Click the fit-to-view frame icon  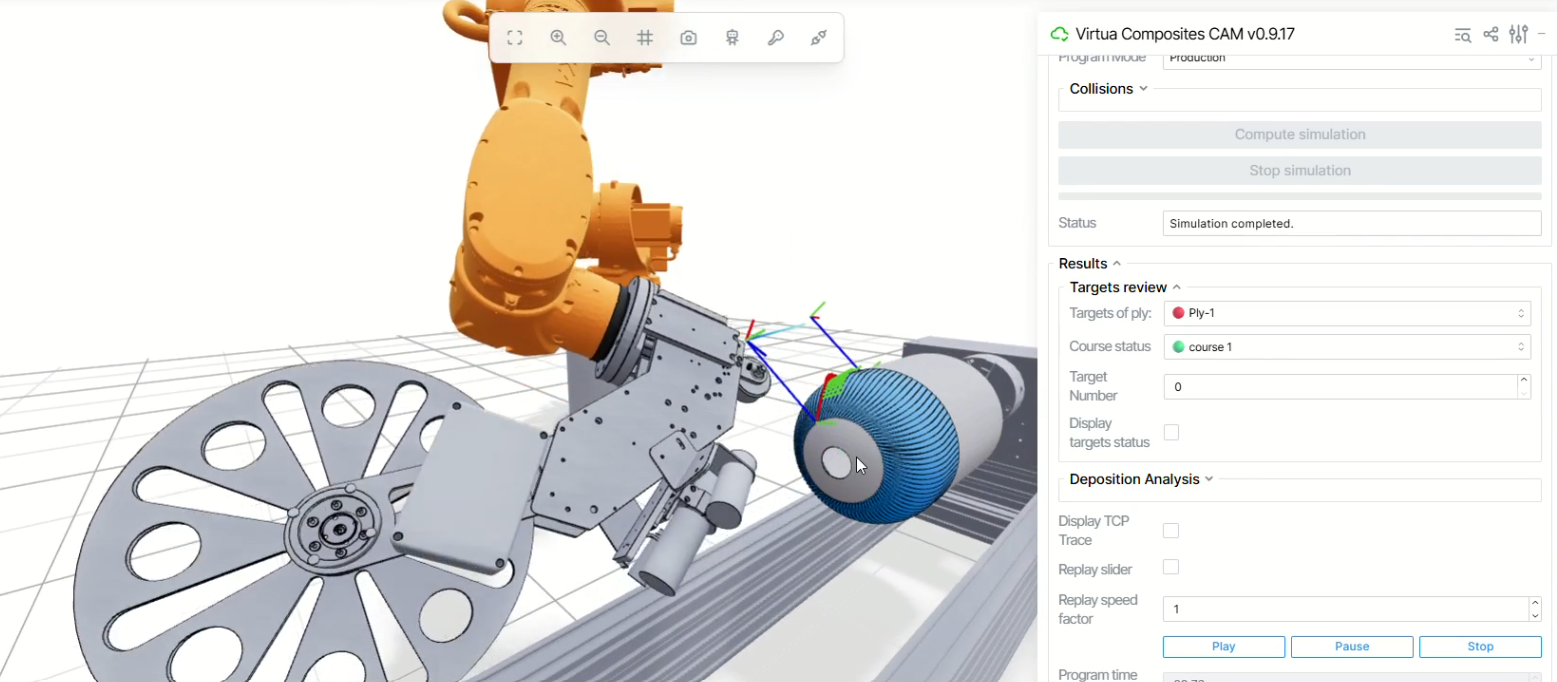pos(515,38)
